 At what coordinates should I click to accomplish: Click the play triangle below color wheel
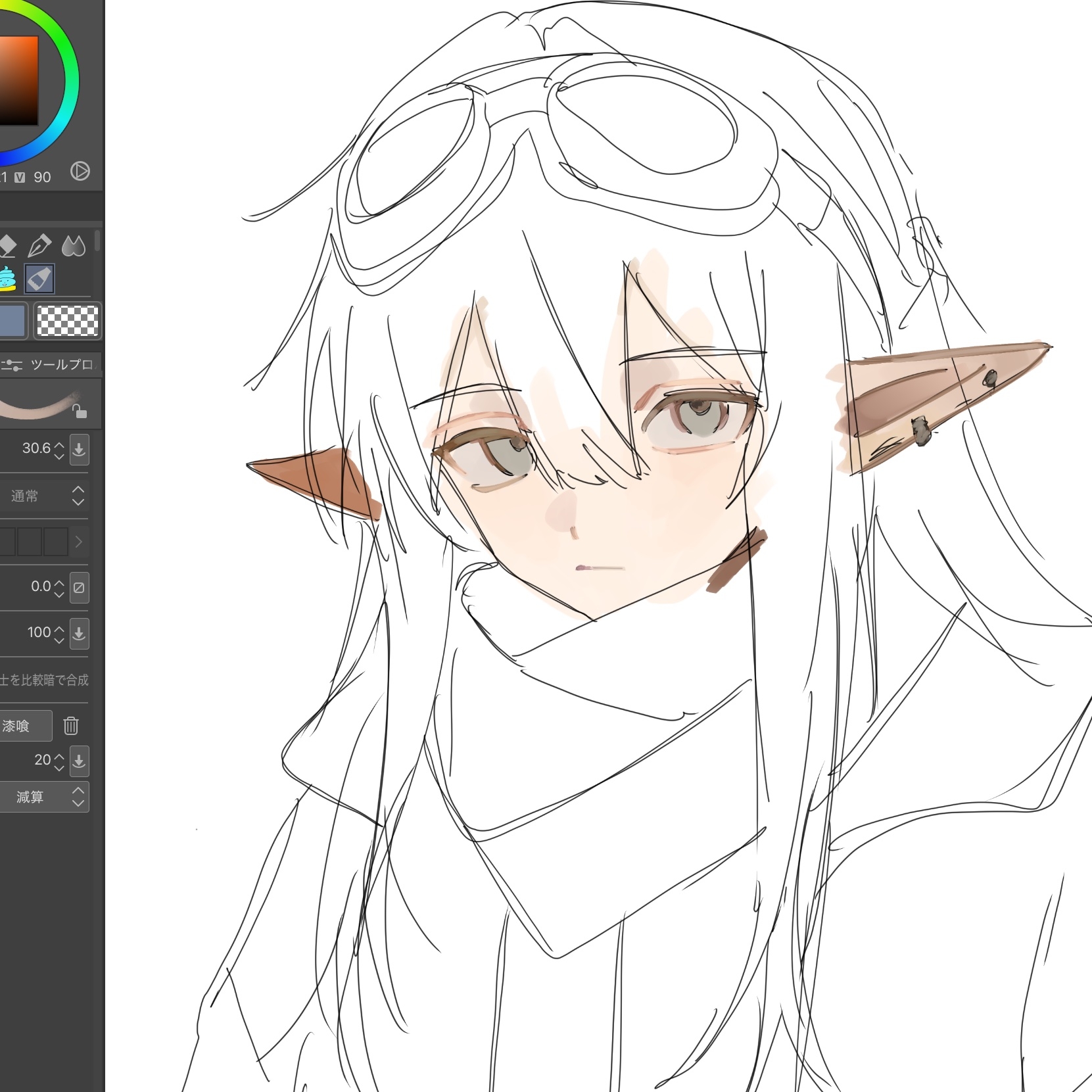[80, 172]
